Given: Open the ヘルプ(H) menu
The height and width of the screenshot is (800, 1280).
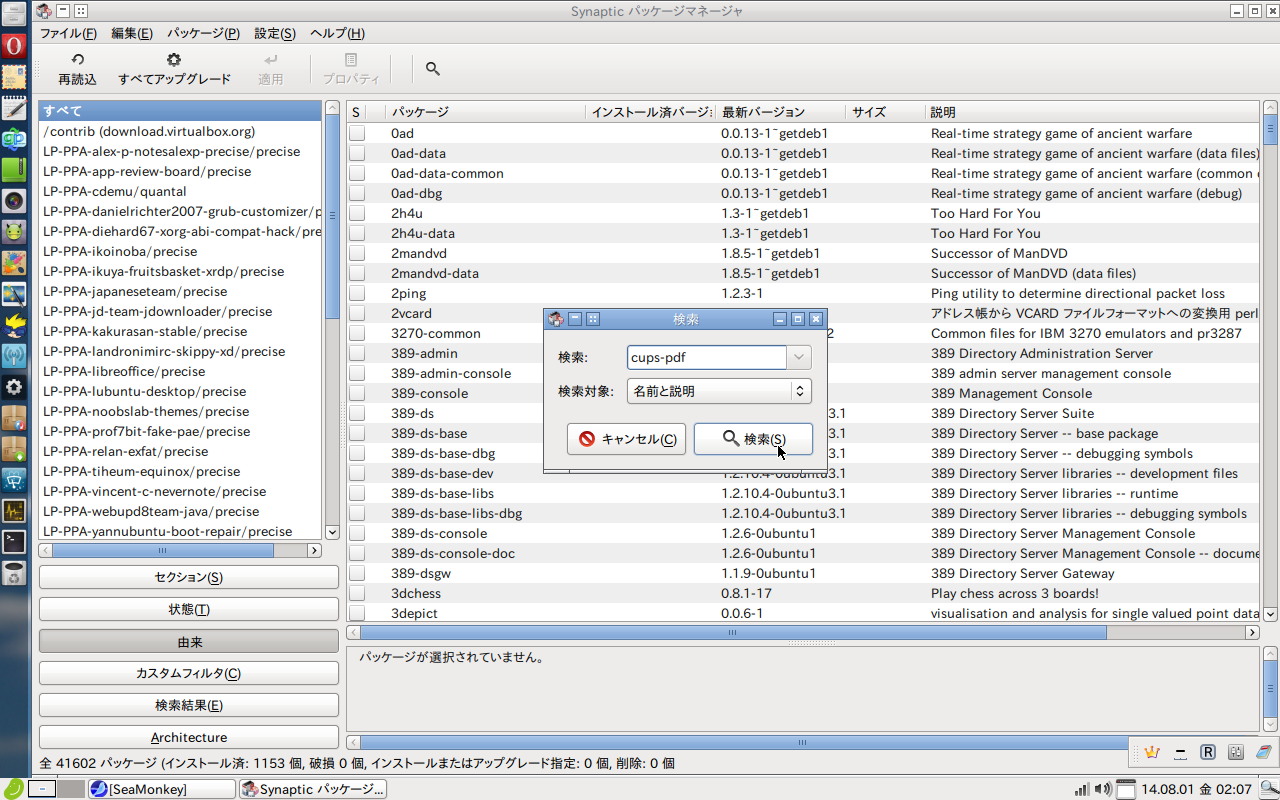Looking at the screenshot, I should [337, 33].
